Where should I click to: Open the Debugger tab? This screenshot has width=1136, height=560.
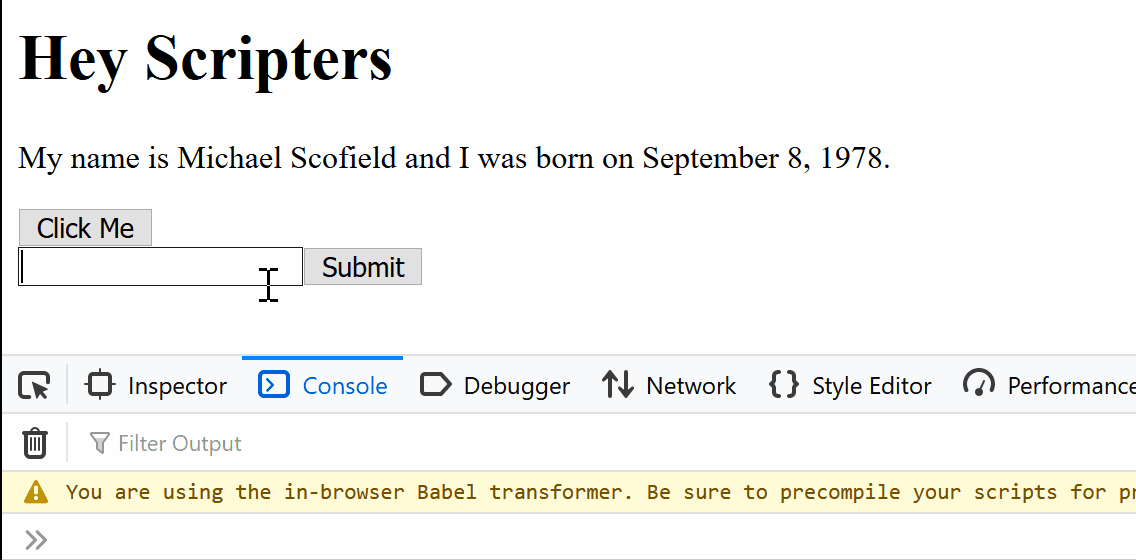pyautogui.click(x=495, y=385)
